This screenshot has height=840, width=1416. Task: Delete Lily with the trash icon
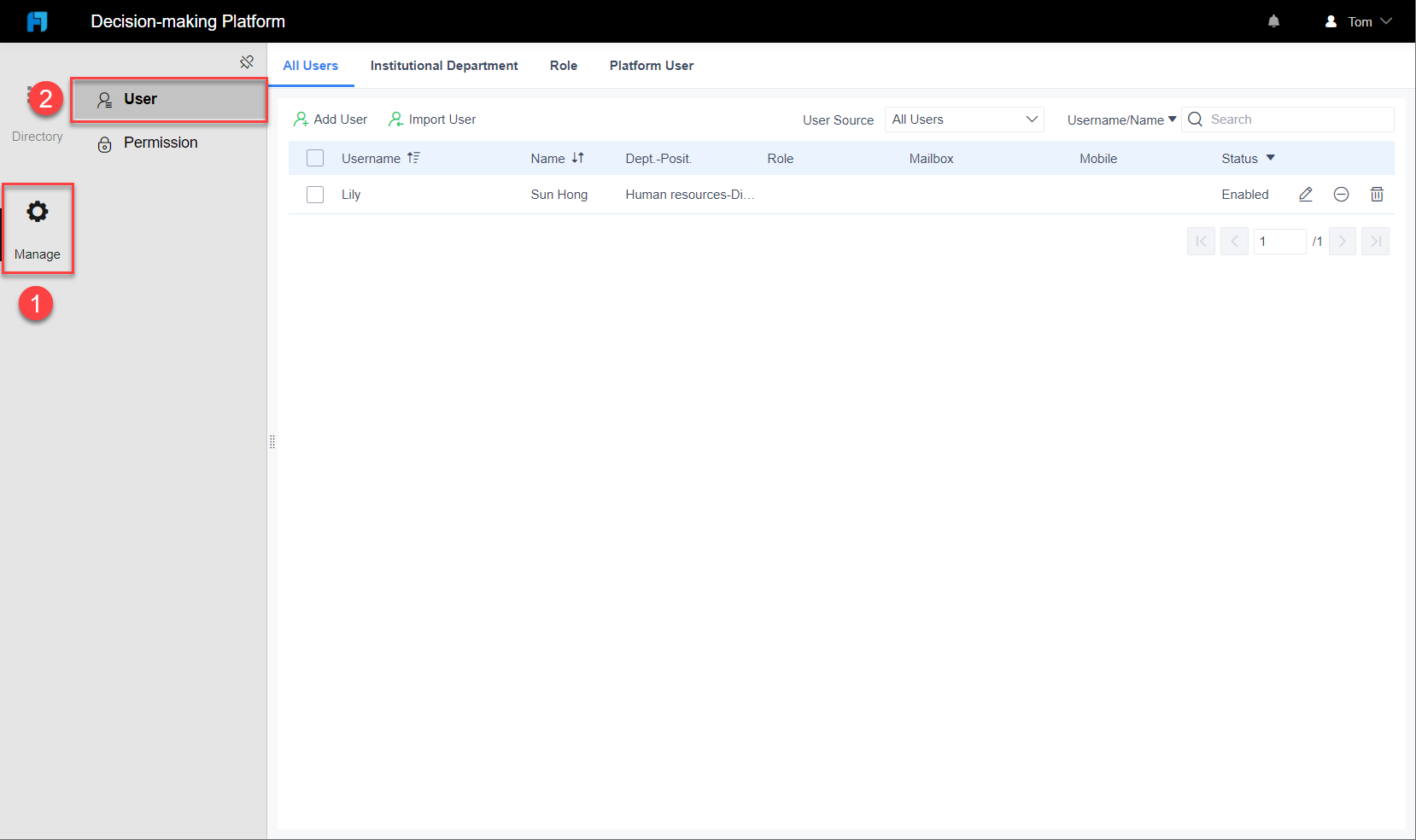[x=1377, y=194]
